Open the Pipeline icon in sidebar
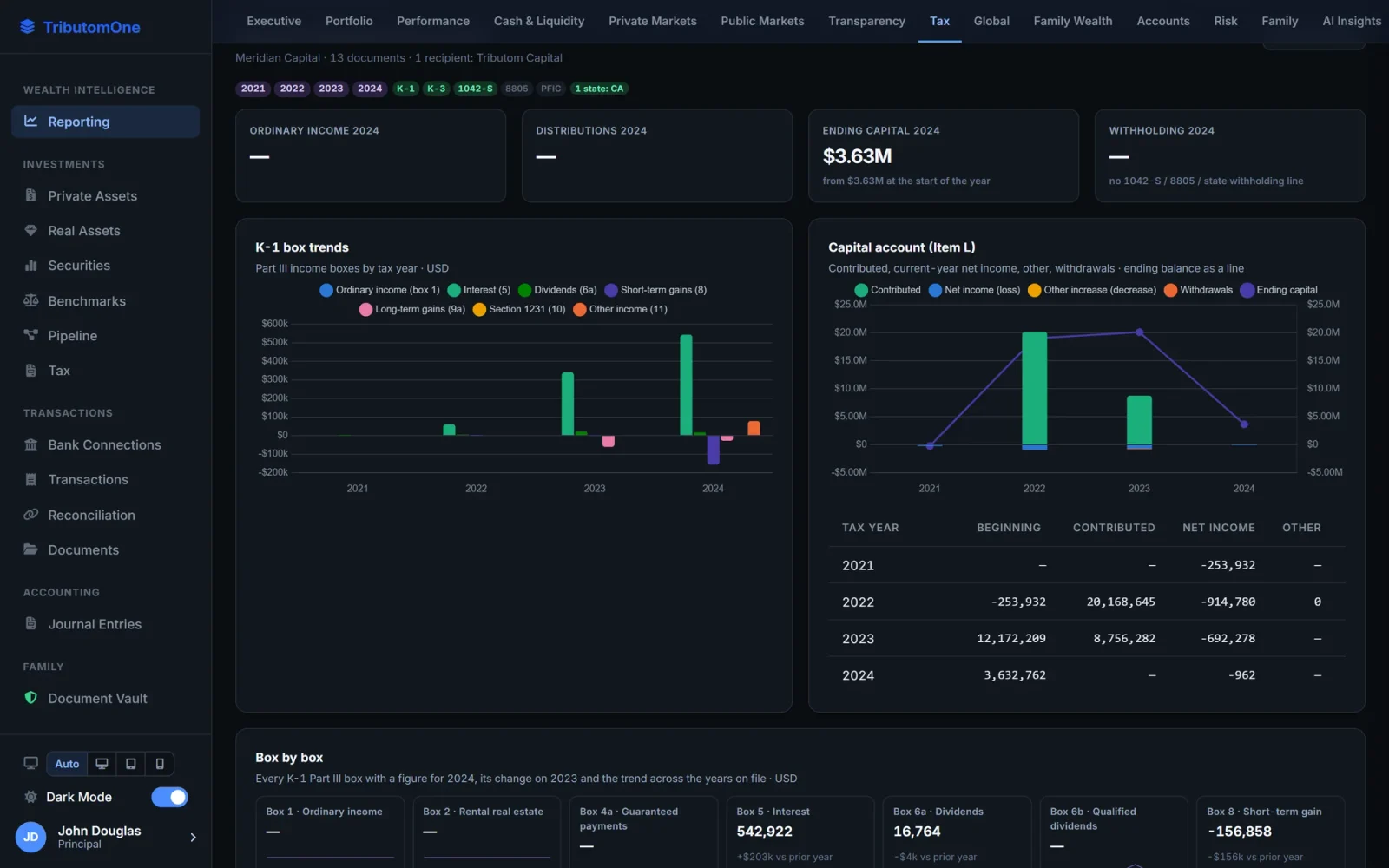 coord(30,336)
